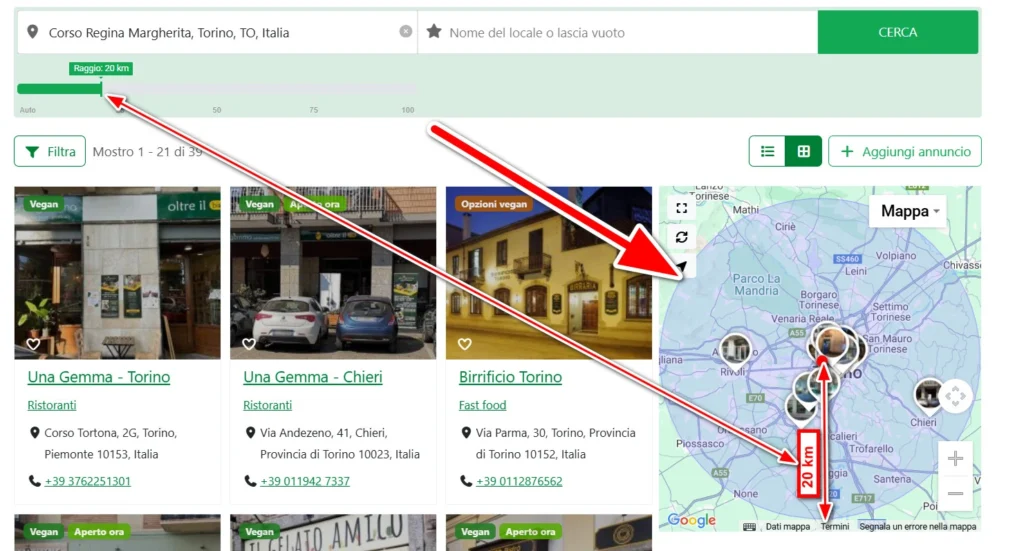This screenshot has height=551, width=1024.
Task: Select Fast food category link
Action: coord(482,405)
